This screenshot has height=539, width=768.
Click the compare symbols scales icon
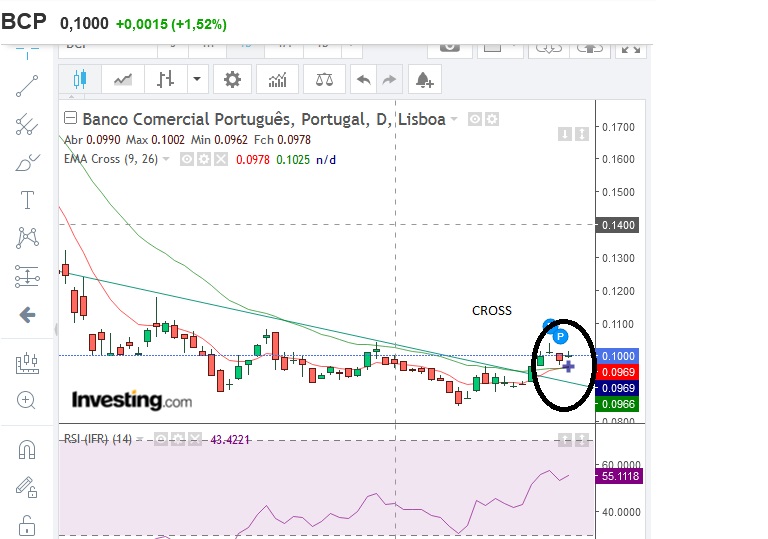[x=324, y=79]
